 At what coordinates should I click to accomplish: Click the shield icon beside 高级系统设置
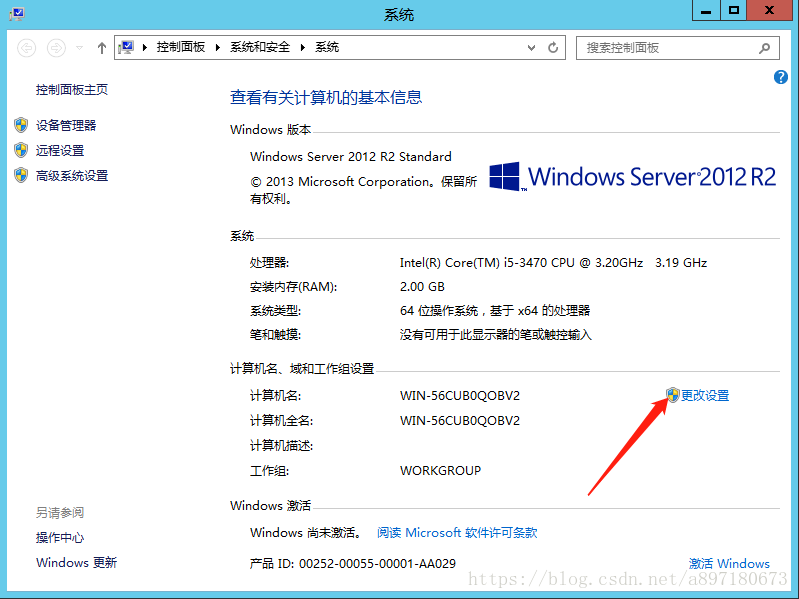click(x=21, y=175)
